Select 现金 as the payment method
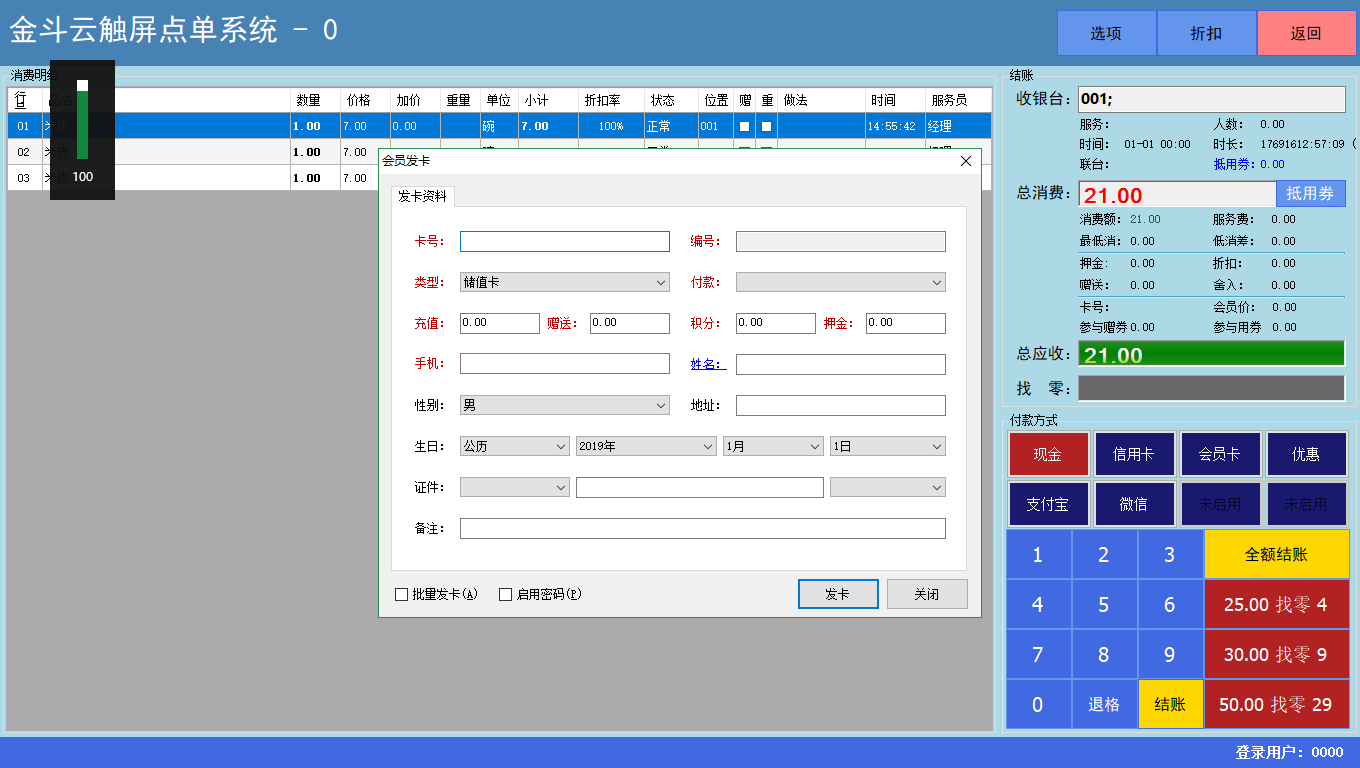Screen dimensions: 1360x768 pyautogui.click(x=1048, y=453)
